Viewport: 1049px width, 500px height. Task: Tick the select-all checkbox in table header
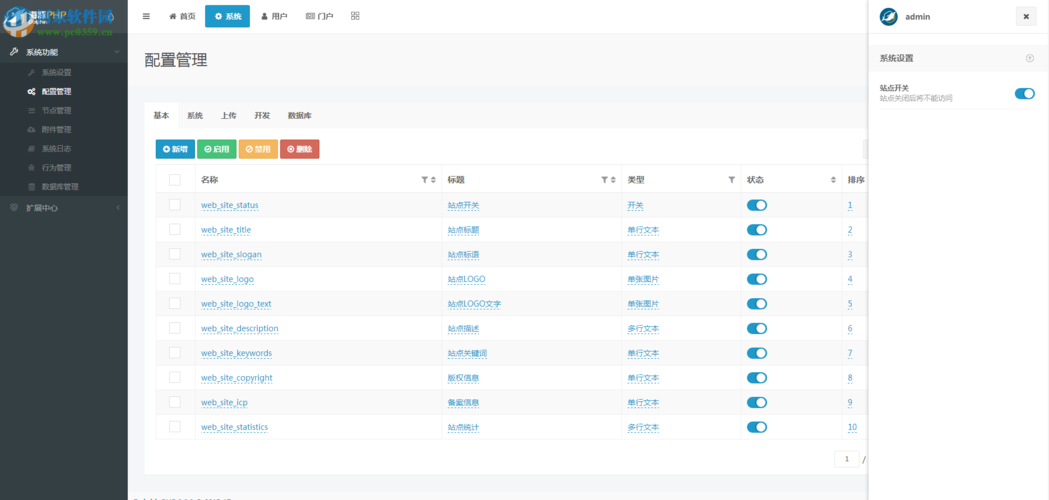(x=175, y=180)
